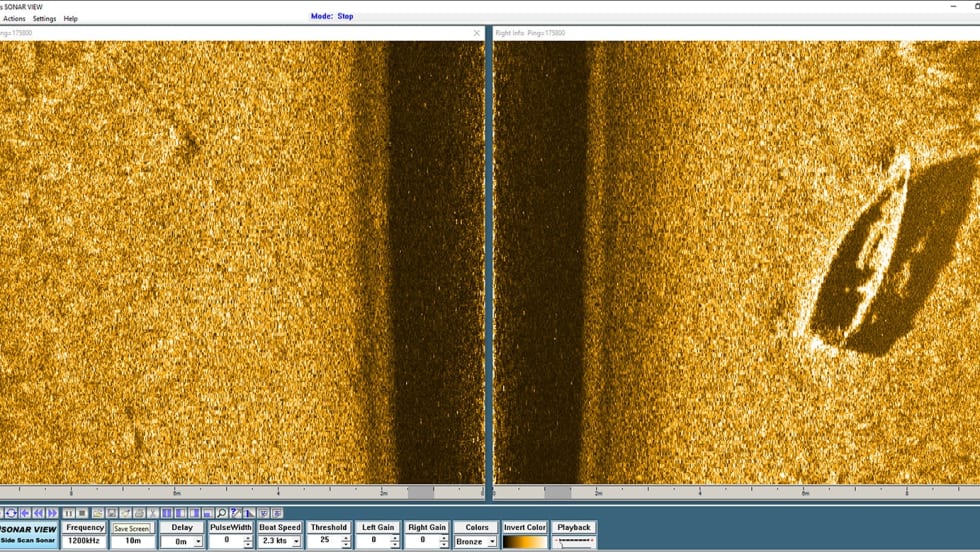Open the Delay dropdown

coord(197,541)
